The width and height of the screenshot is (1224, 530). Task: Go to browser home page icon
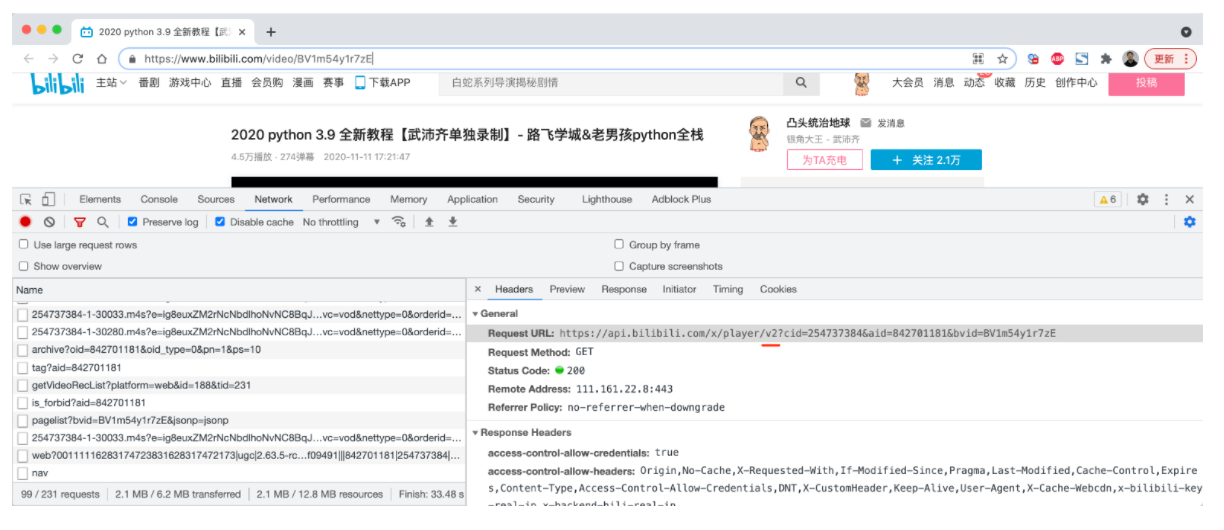[102, 59]
